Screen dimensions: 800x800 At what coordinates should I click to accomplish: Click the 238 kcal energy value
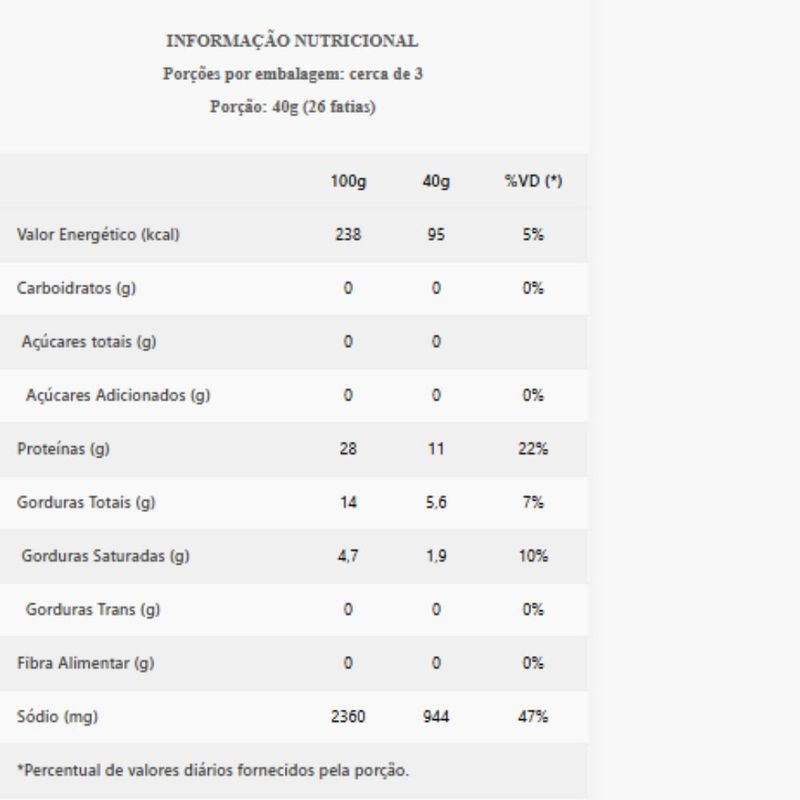pos(348,235)
